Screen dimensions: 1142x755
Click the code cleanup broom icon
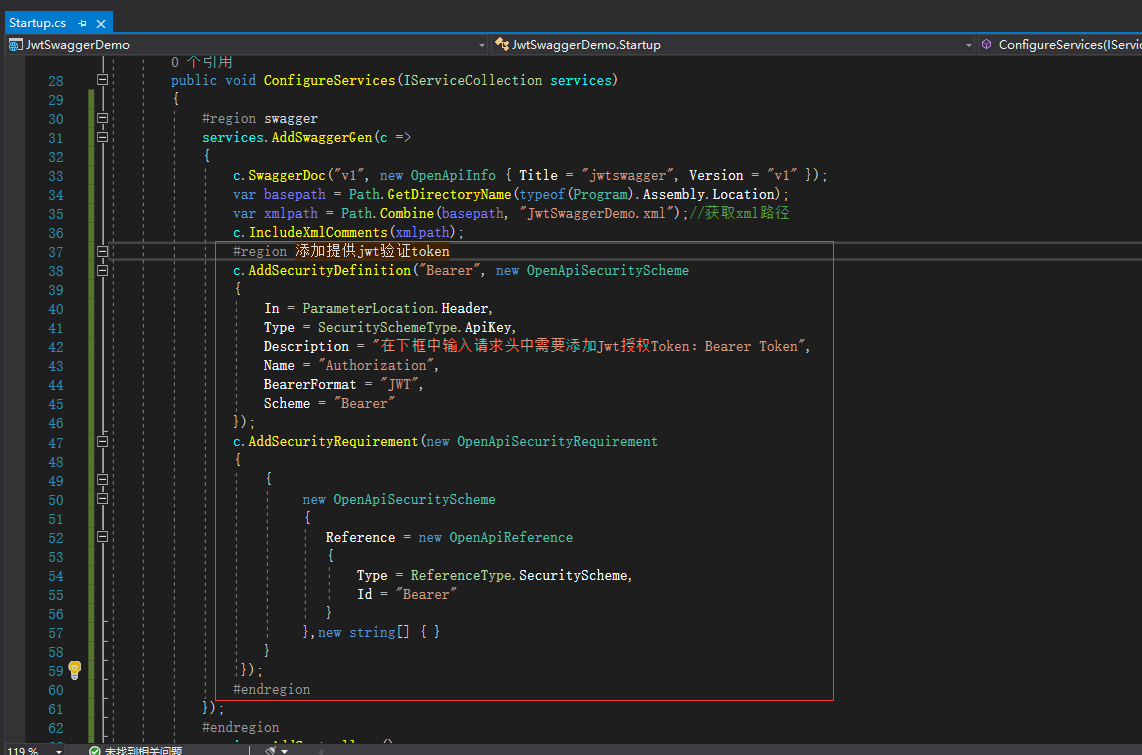click(x=270, y=750)
